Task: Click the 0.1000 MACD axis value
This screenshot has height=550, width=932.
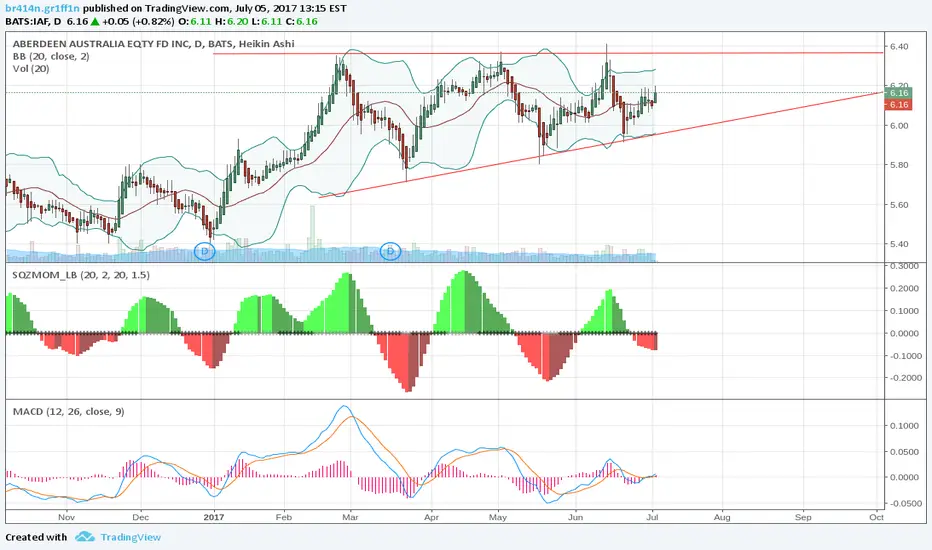Action: click(x=902, y=426)
